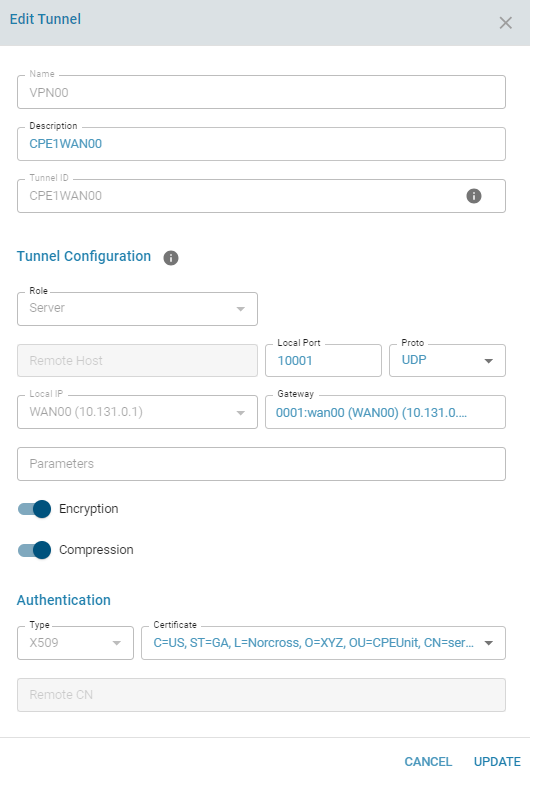537x788 pixels.
Task: Click the Gateway field
Action: [x=385, y=412]
